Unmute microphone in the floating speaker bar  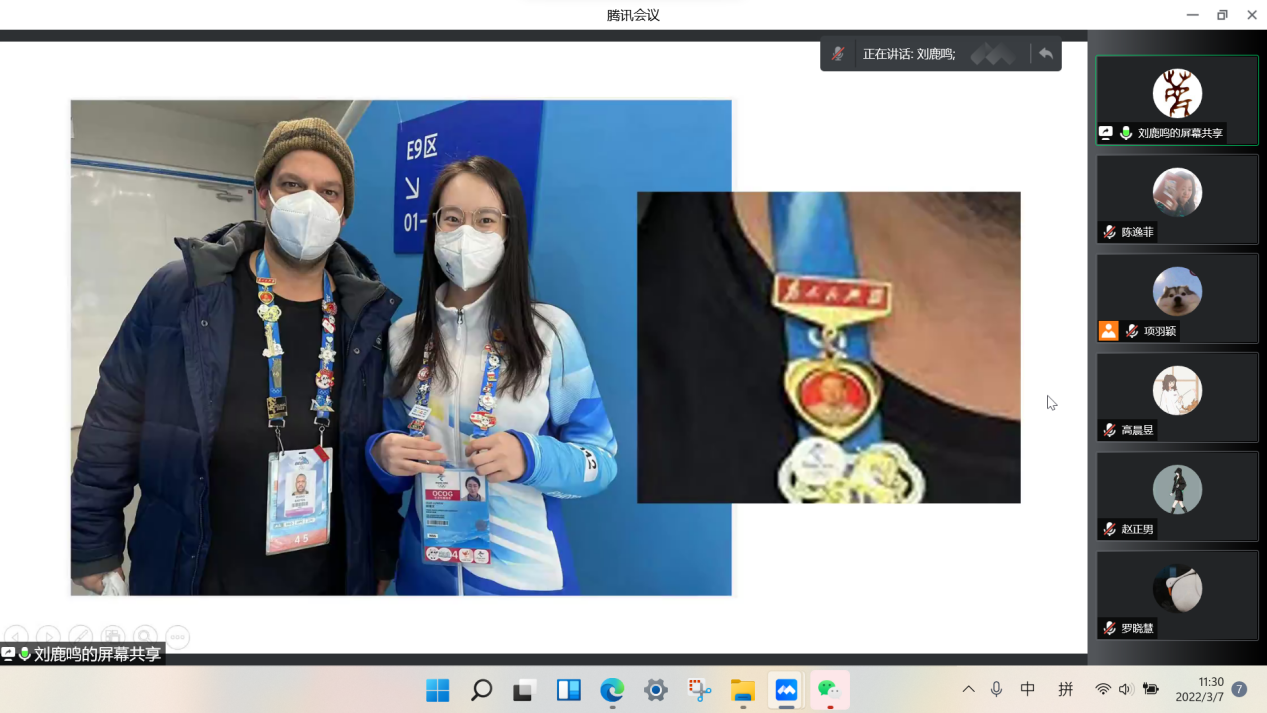[x=838, y=54]
